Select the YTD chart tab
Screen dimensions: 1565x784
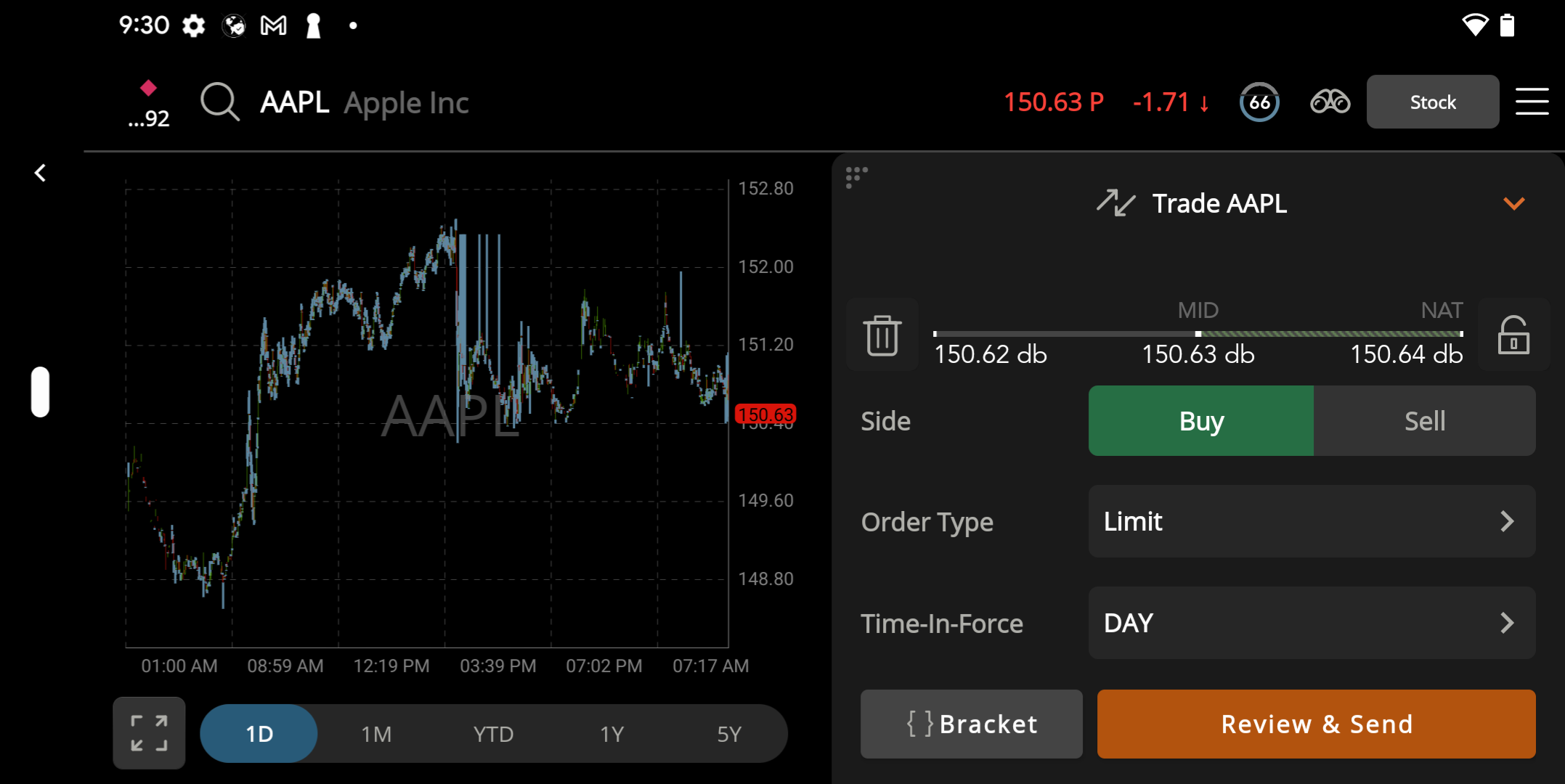coord(494,733)
